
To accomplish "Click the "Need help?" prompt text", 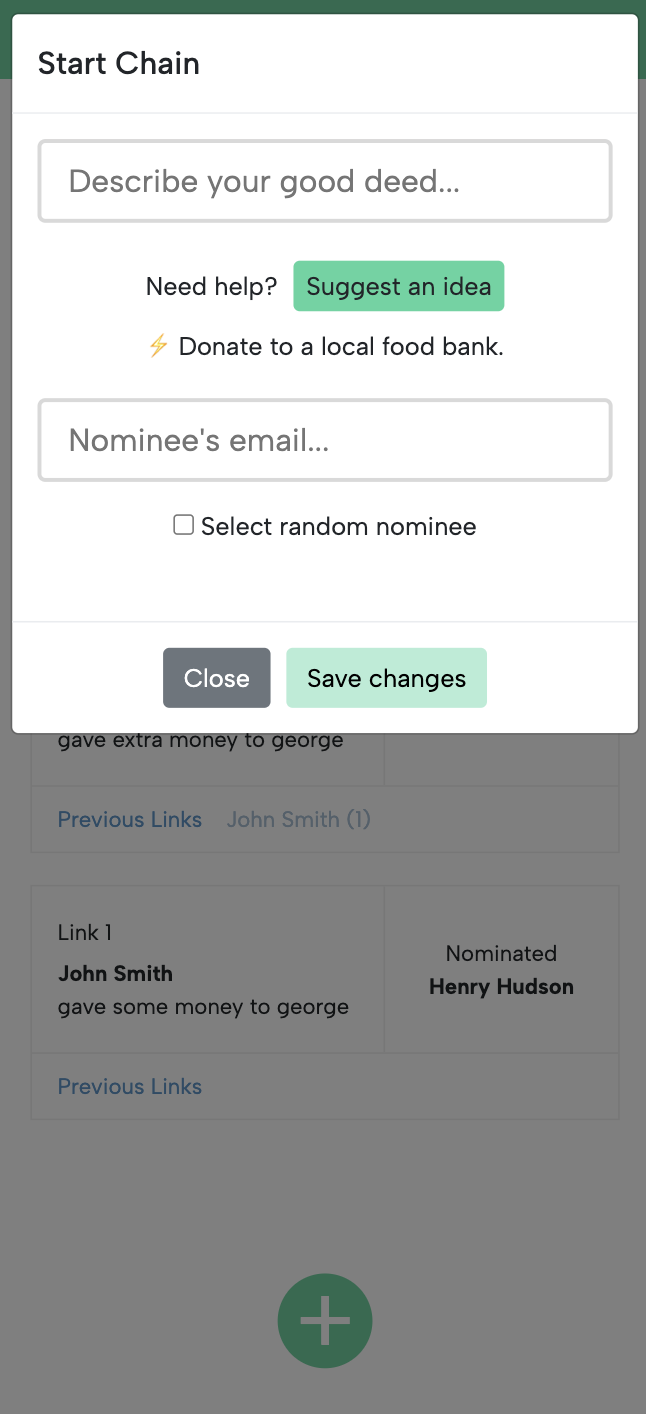I will pos(211,287).
